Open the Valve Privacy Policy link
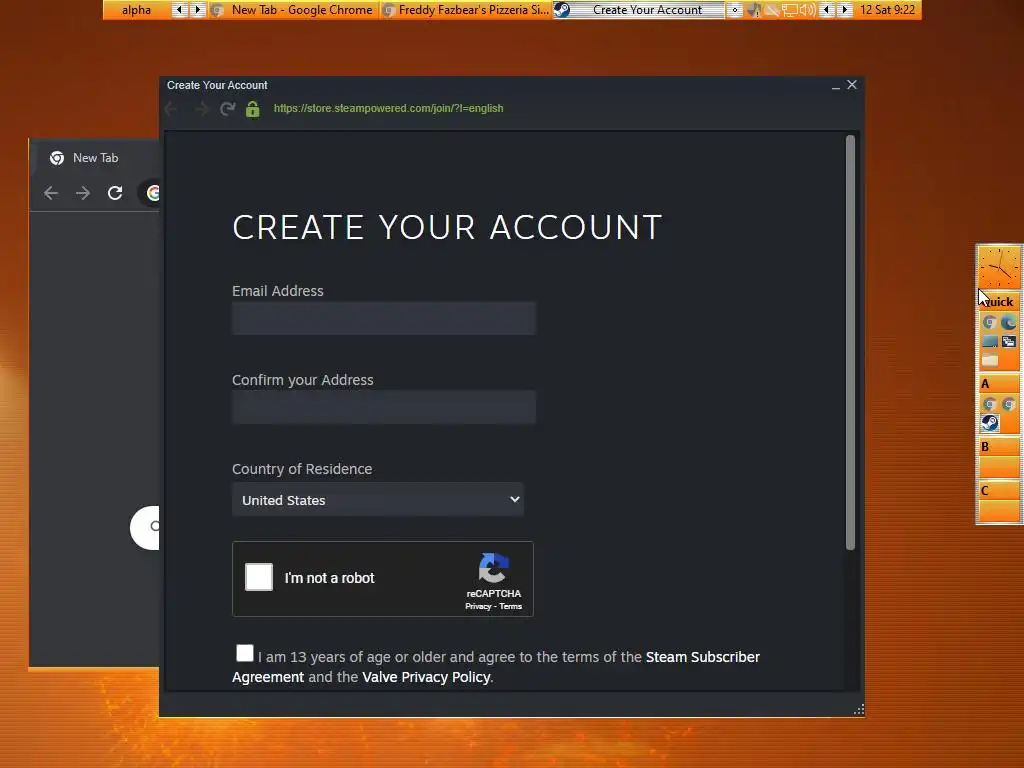The image size is (1024, 768). point(426,677)
